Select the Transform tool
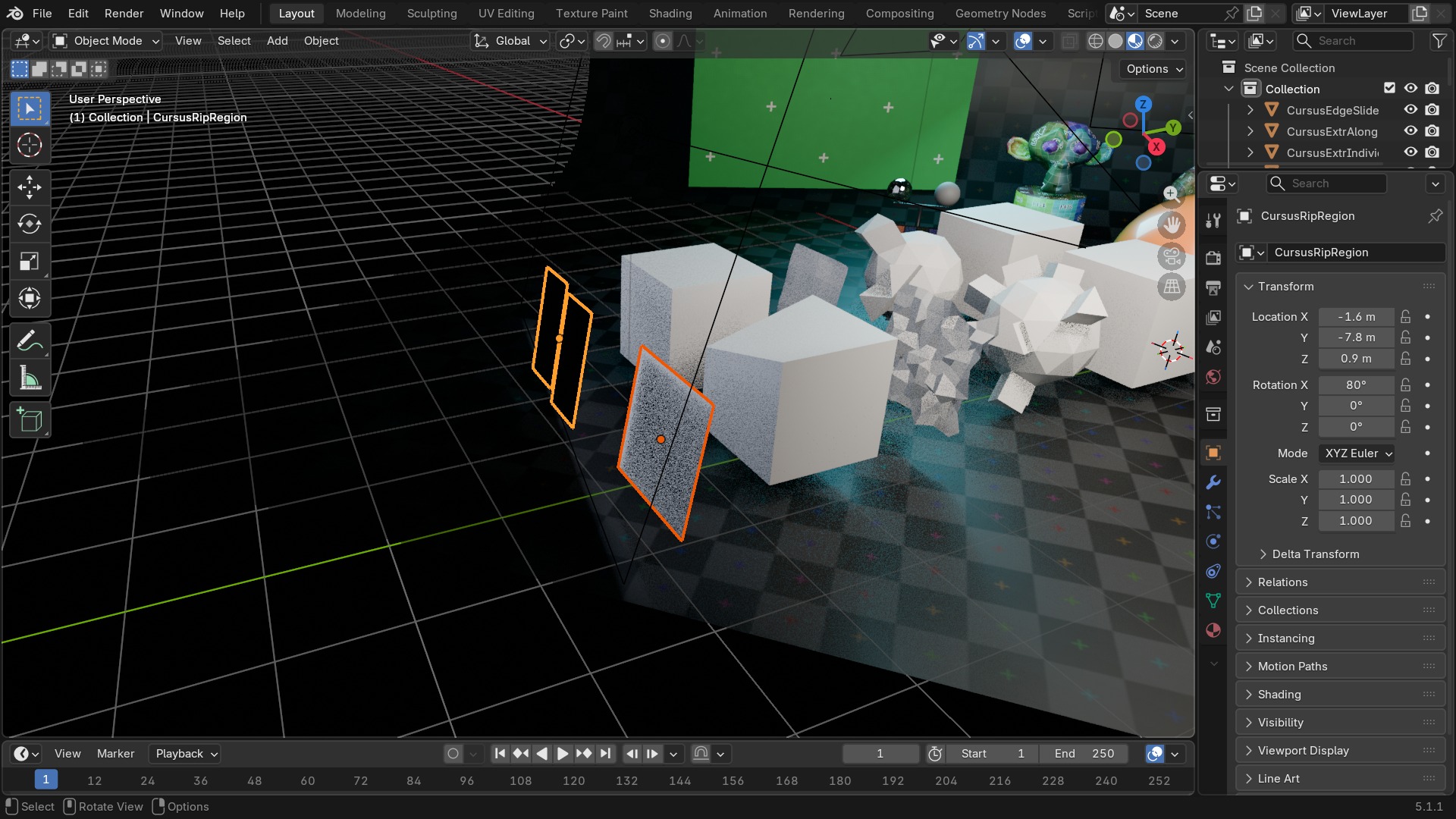The height and width of the screenshot is (819, 1456). point(30,299)
